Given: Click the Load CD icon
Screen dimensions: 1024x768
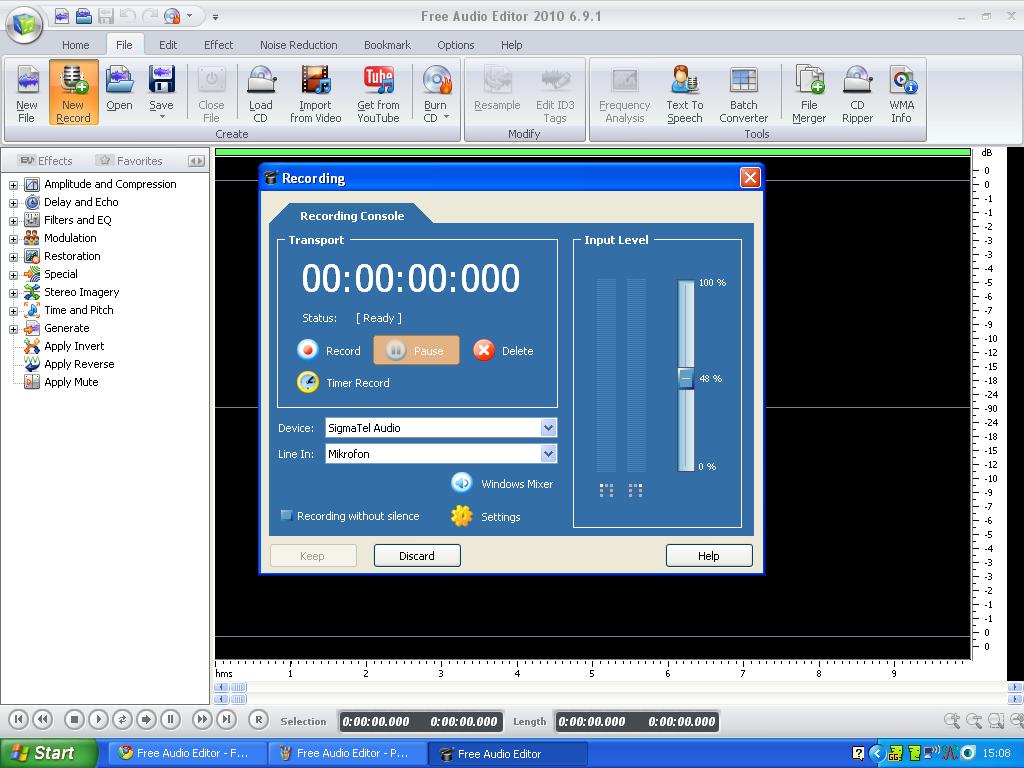Looking at the screenshot, I should pyautogui.click(x=261, y=80).
